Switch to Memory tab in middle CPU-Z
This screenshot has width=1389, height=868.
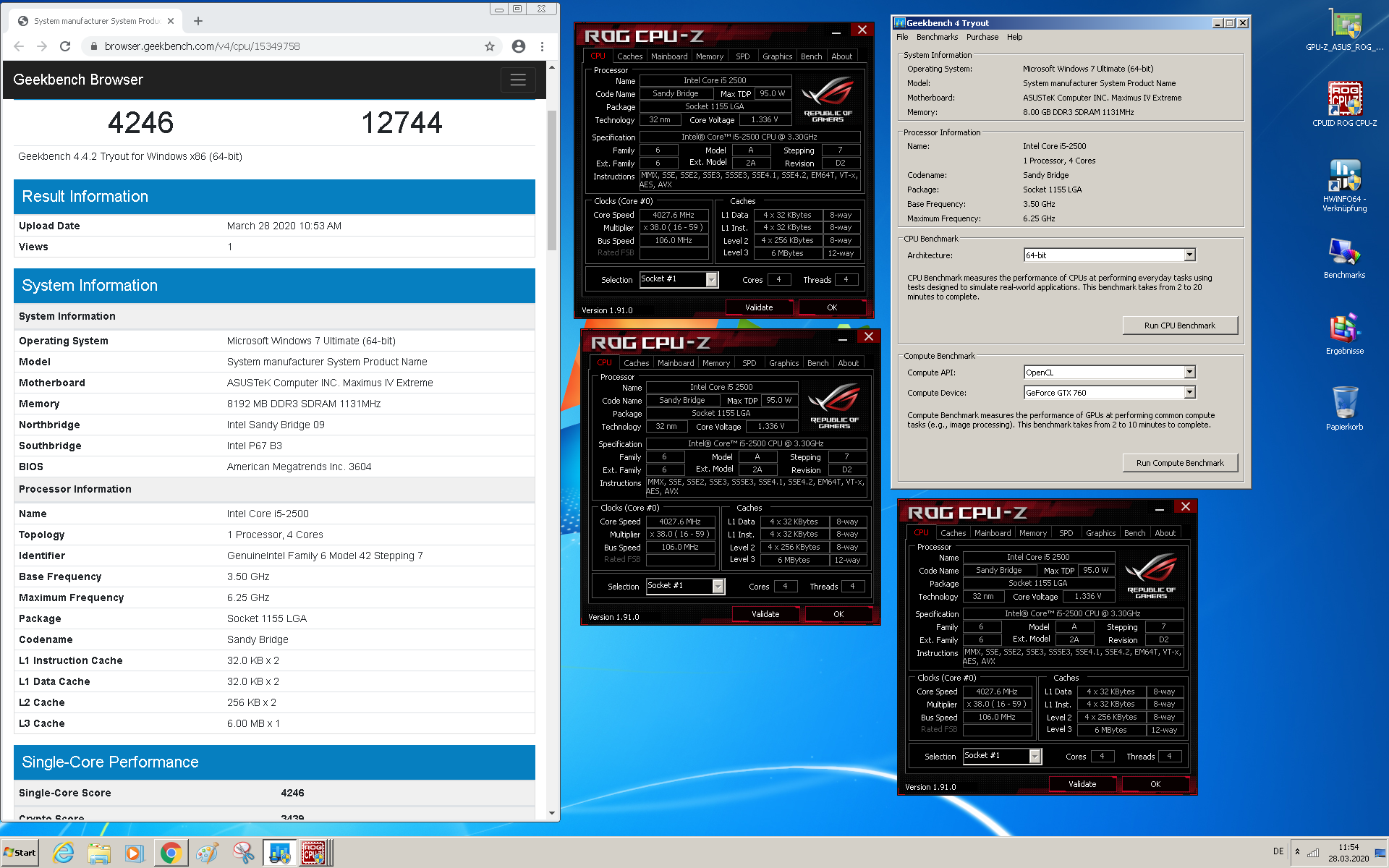coord(715,363)
